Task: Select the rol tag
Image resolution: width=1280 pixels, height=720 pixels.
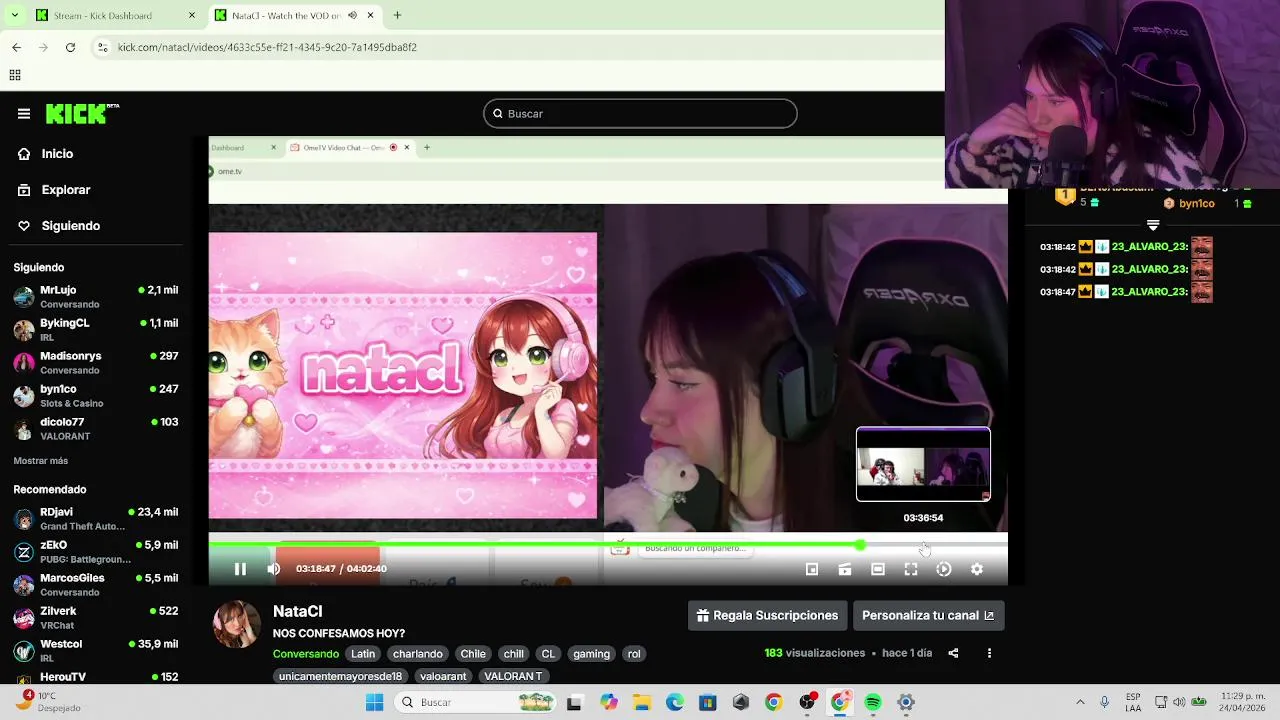Action: 634,654
